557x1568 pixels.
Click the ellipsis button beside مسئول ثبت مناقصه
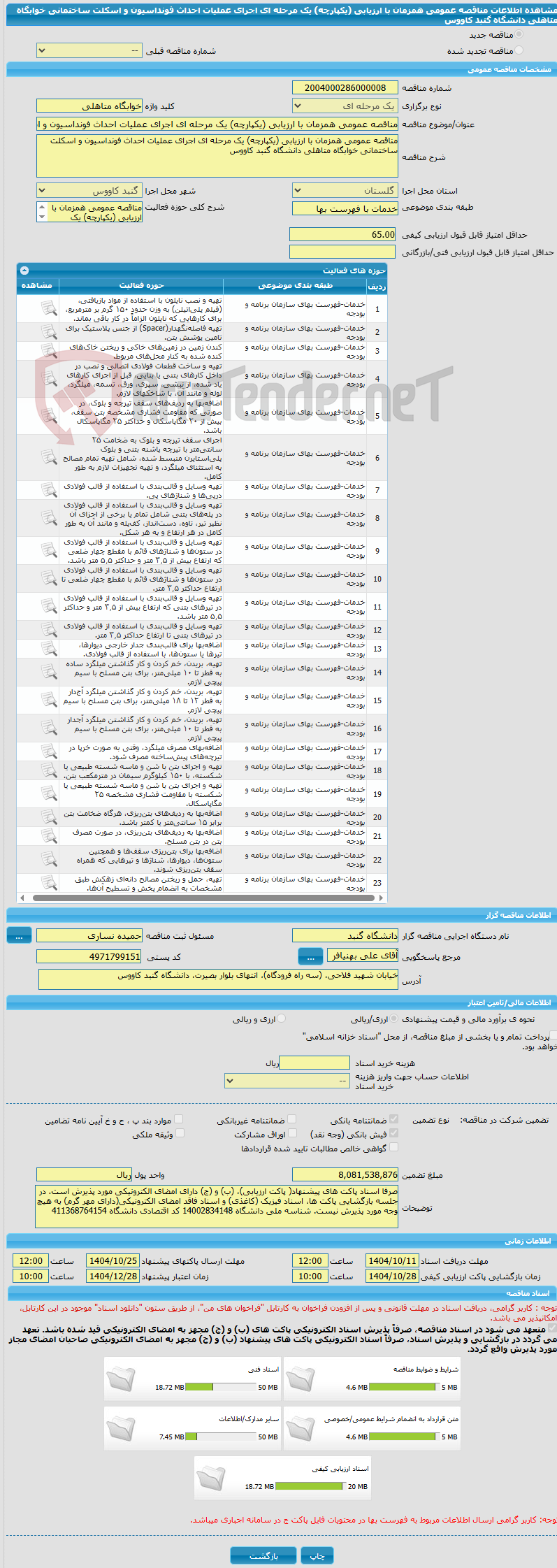click(19, 935)
